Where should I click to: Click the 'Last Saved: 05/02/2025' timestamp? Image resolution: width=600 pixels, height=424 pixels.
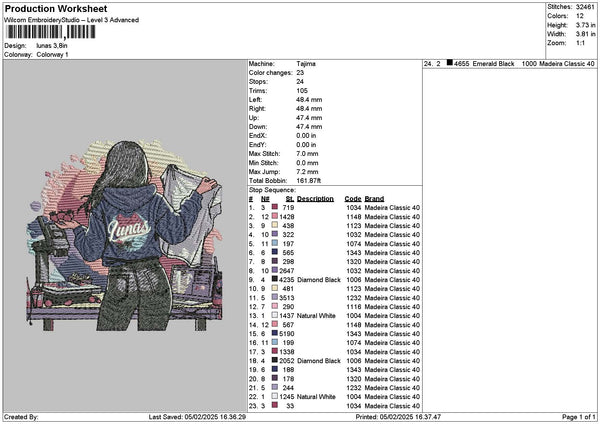pos(197,417)
